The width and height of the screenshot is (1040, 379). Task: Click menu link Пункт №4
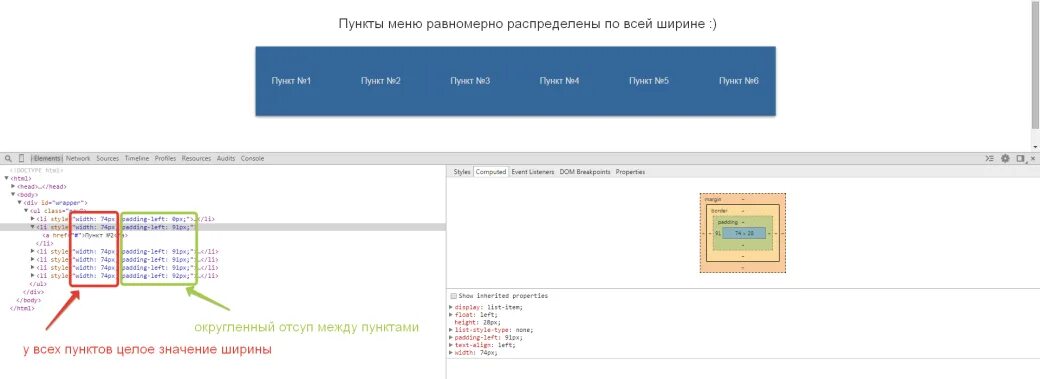pyautogui.click(x=560, y=81)
